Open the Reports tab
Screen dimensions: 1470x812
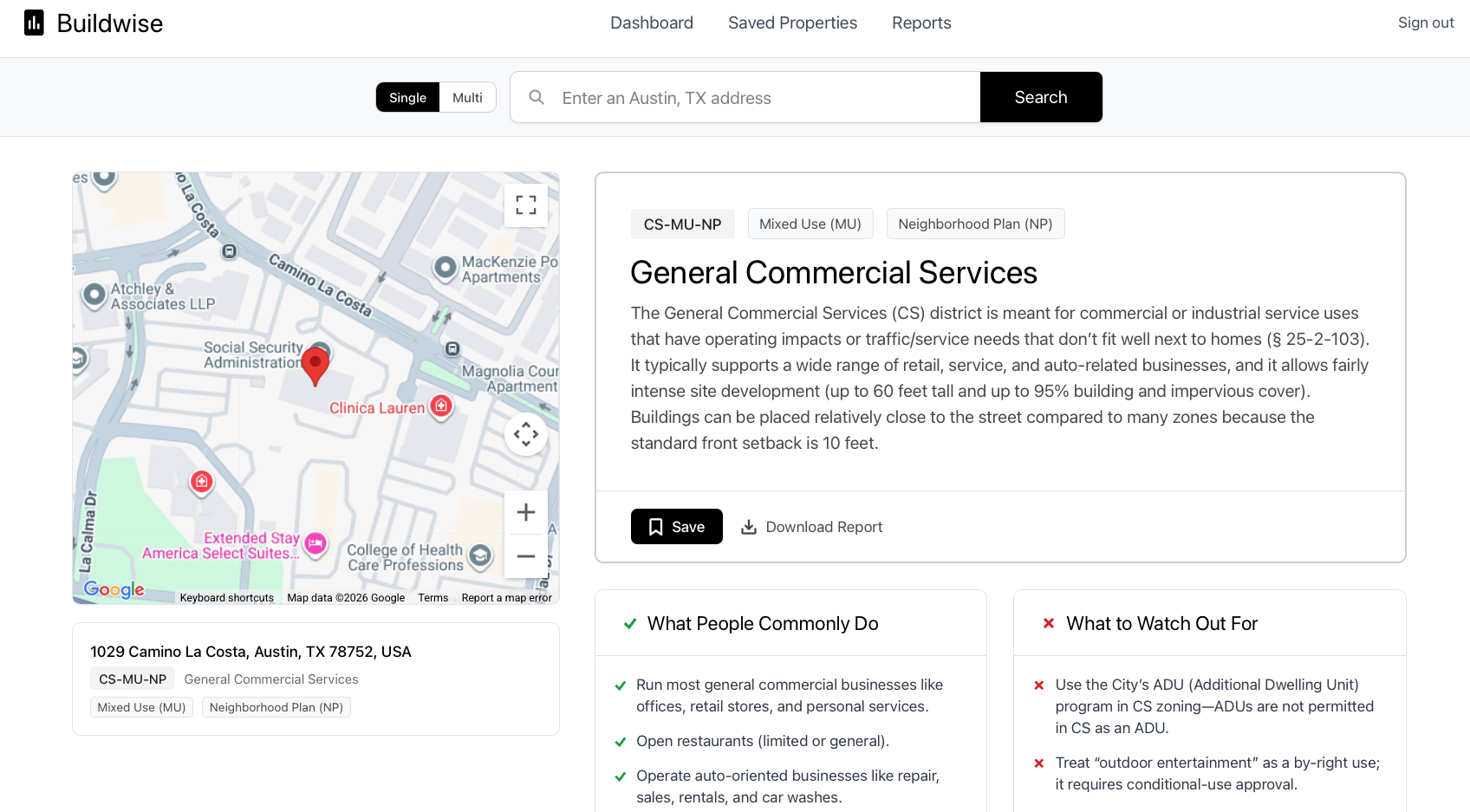(x=921, y=23)
